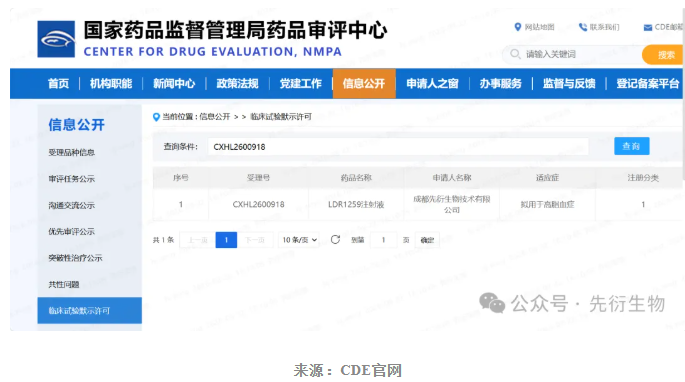Open 申请人之窗 navigation tab
The width and height of the screenshot is (685, 382).
432,83
